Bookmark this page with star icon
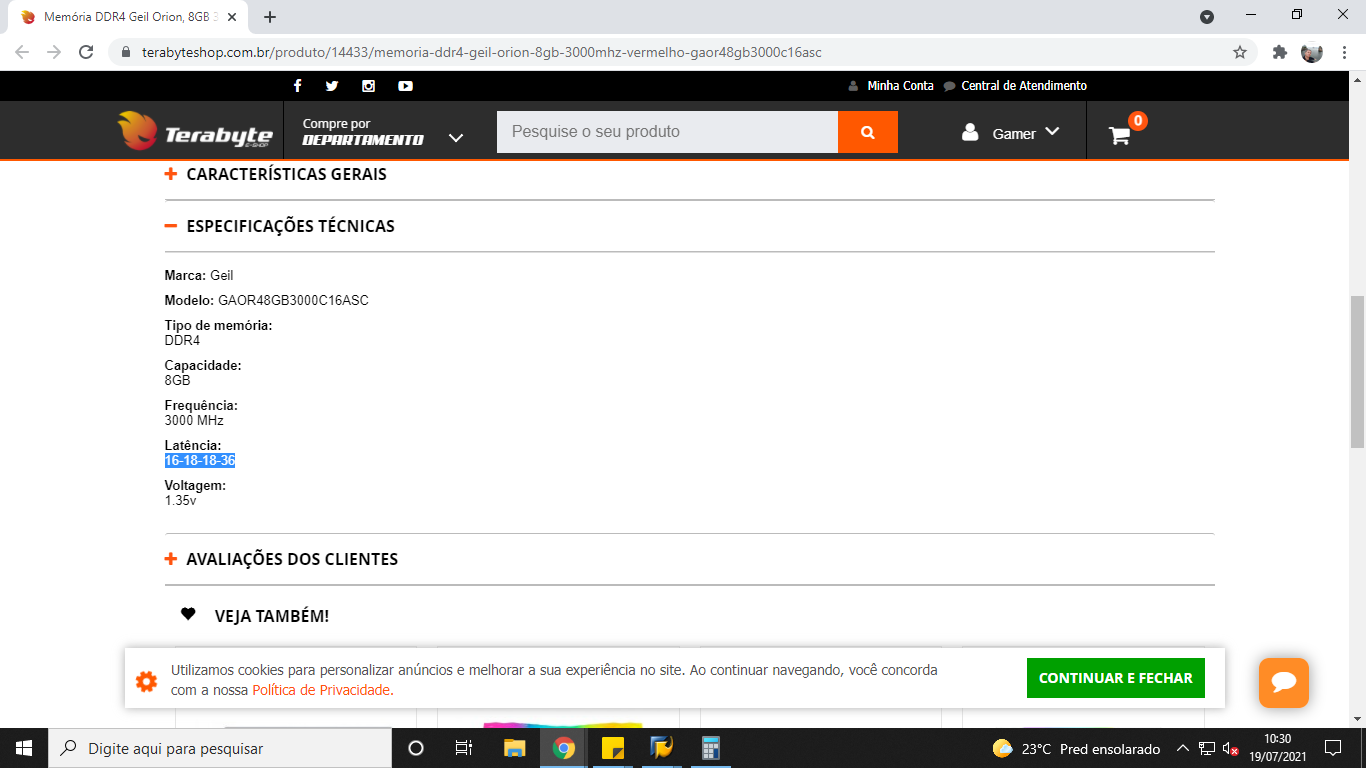This screenshot has height=768, width=1366. click(1240, 52)
